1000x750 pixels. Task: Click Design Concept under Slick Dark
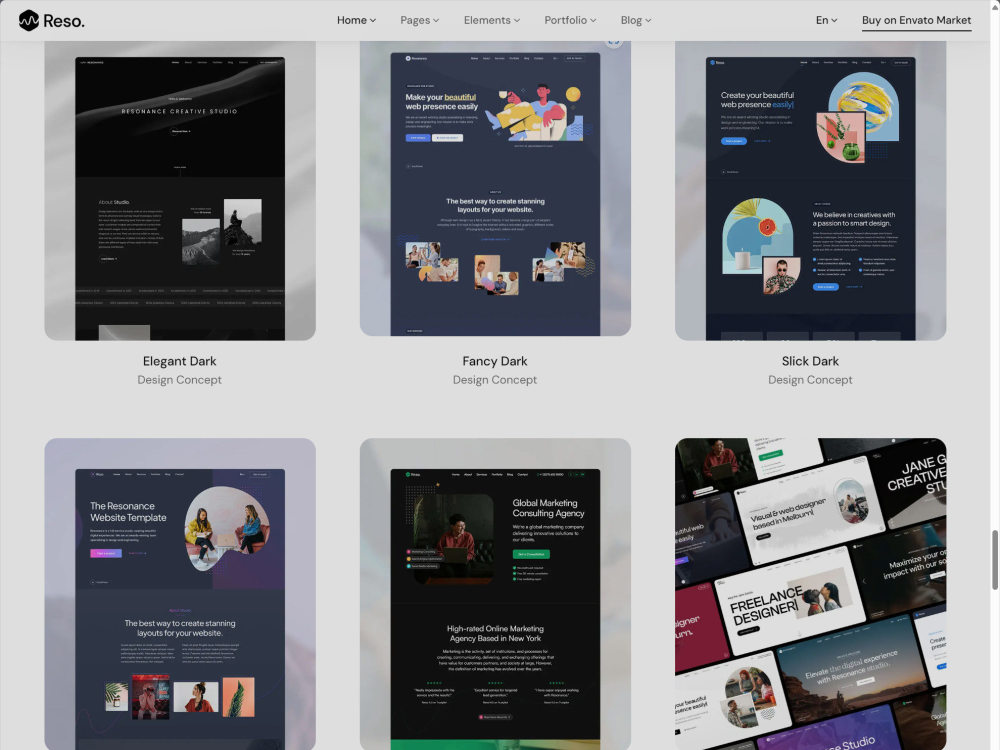[810, 379]
